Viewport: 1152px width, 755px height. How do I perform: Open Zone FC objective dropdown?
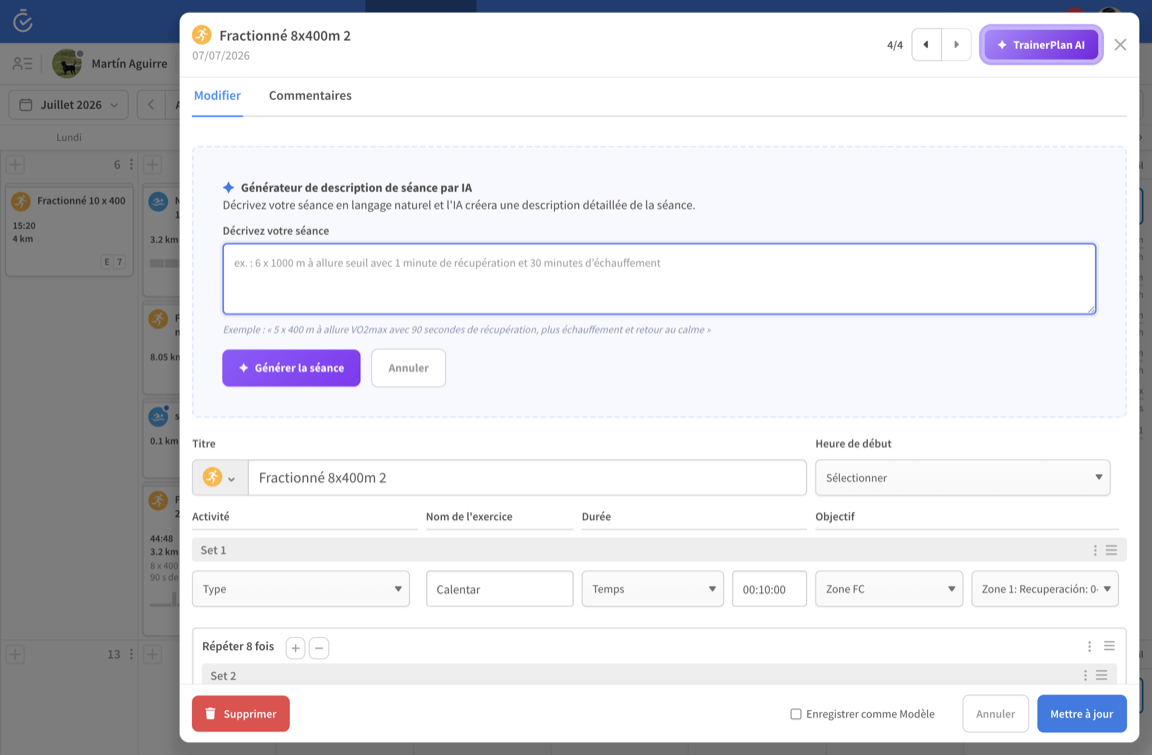pyautogui.click(x=889, y=589)
